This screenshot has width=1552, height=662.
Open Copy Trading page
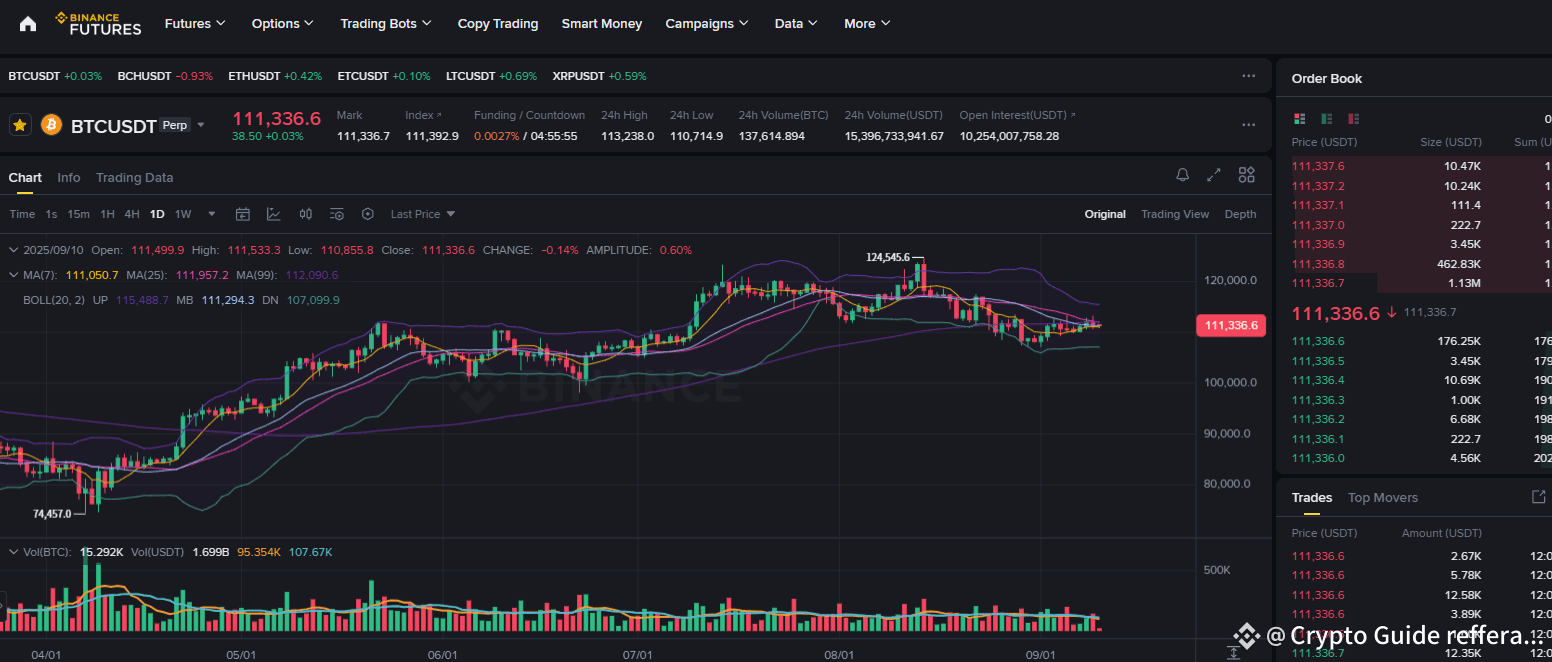point(498,23)
